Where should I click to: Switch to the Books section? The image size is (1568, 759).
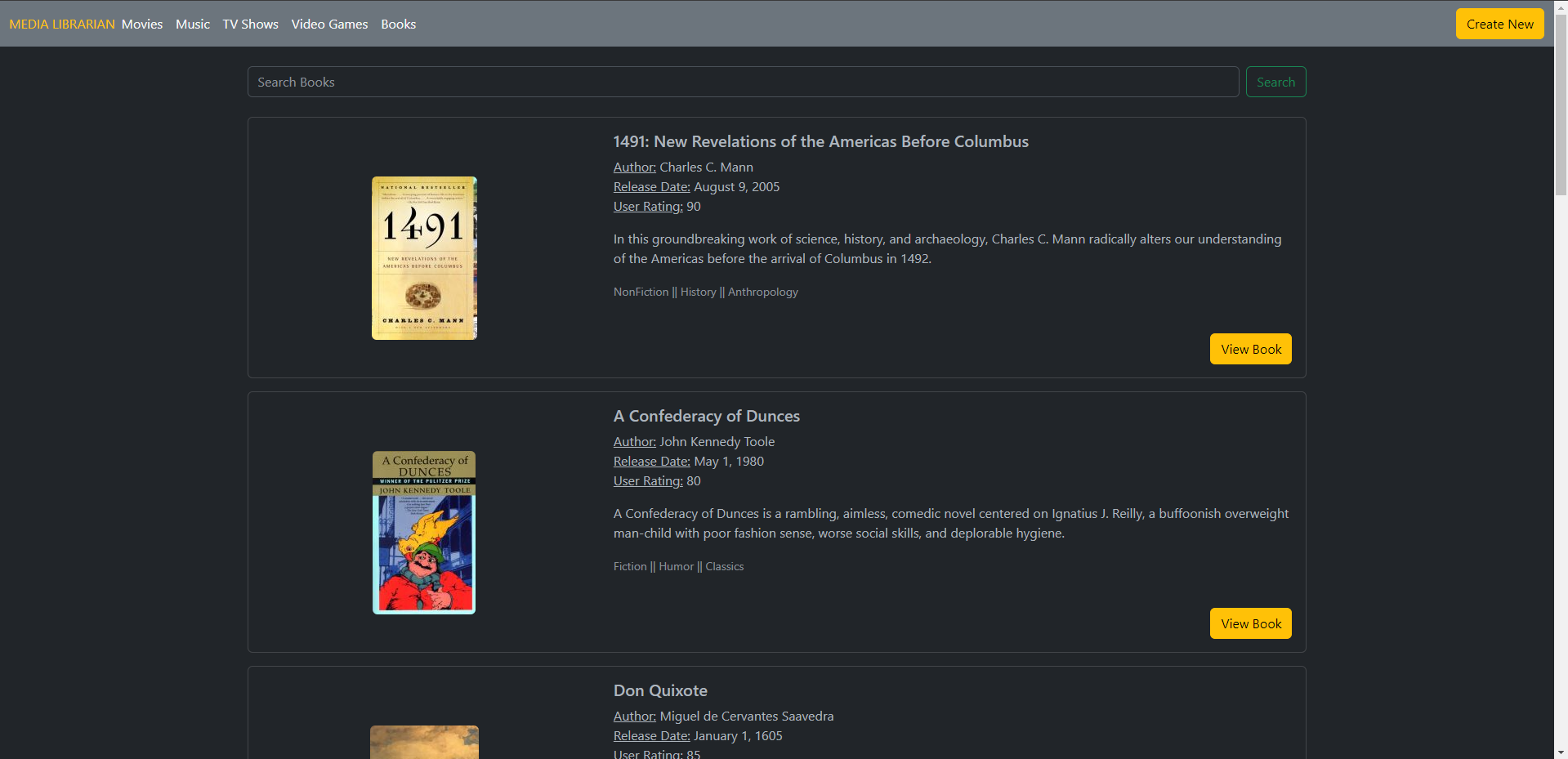click(398, 24)
